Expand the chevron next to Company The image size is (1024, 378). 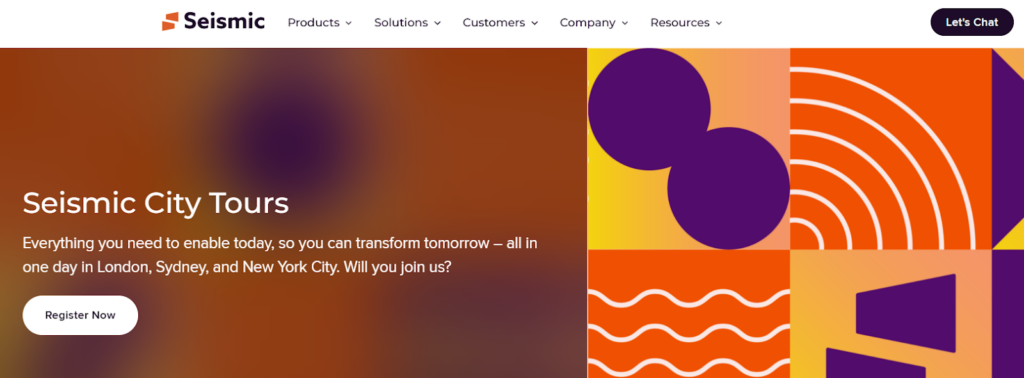click(624, 24)
